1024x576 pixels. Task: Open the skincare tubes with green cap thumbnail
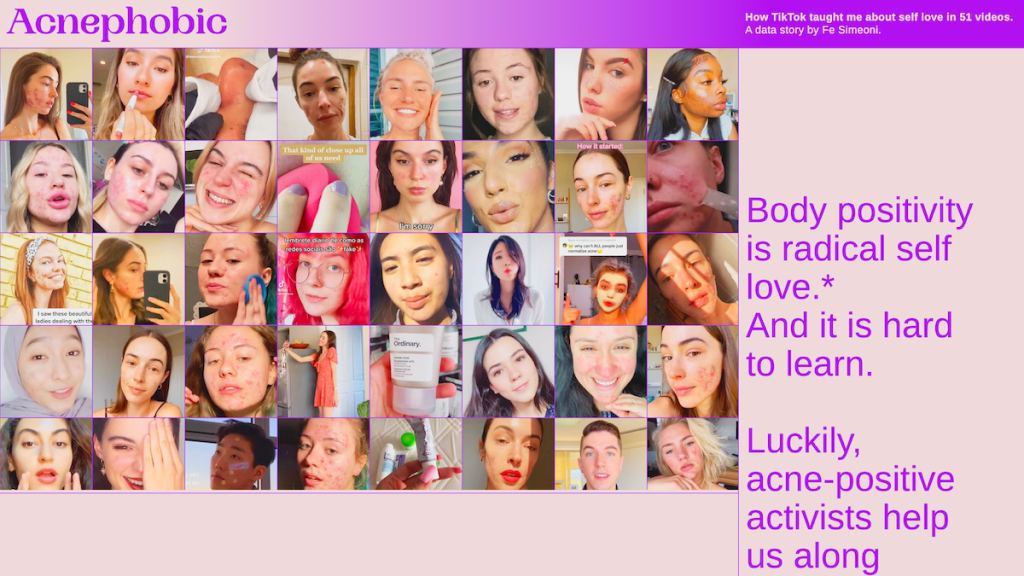point(415,454)
